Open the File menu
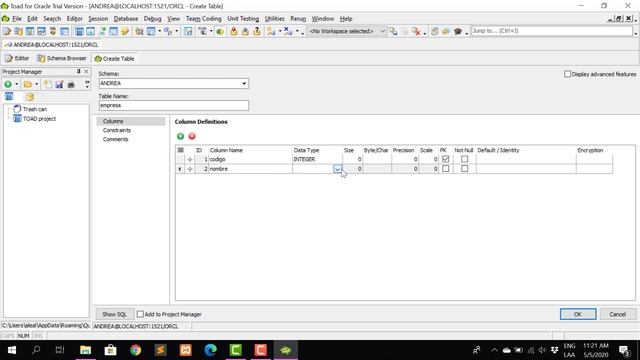640x360 pixels. click(17, 19)
